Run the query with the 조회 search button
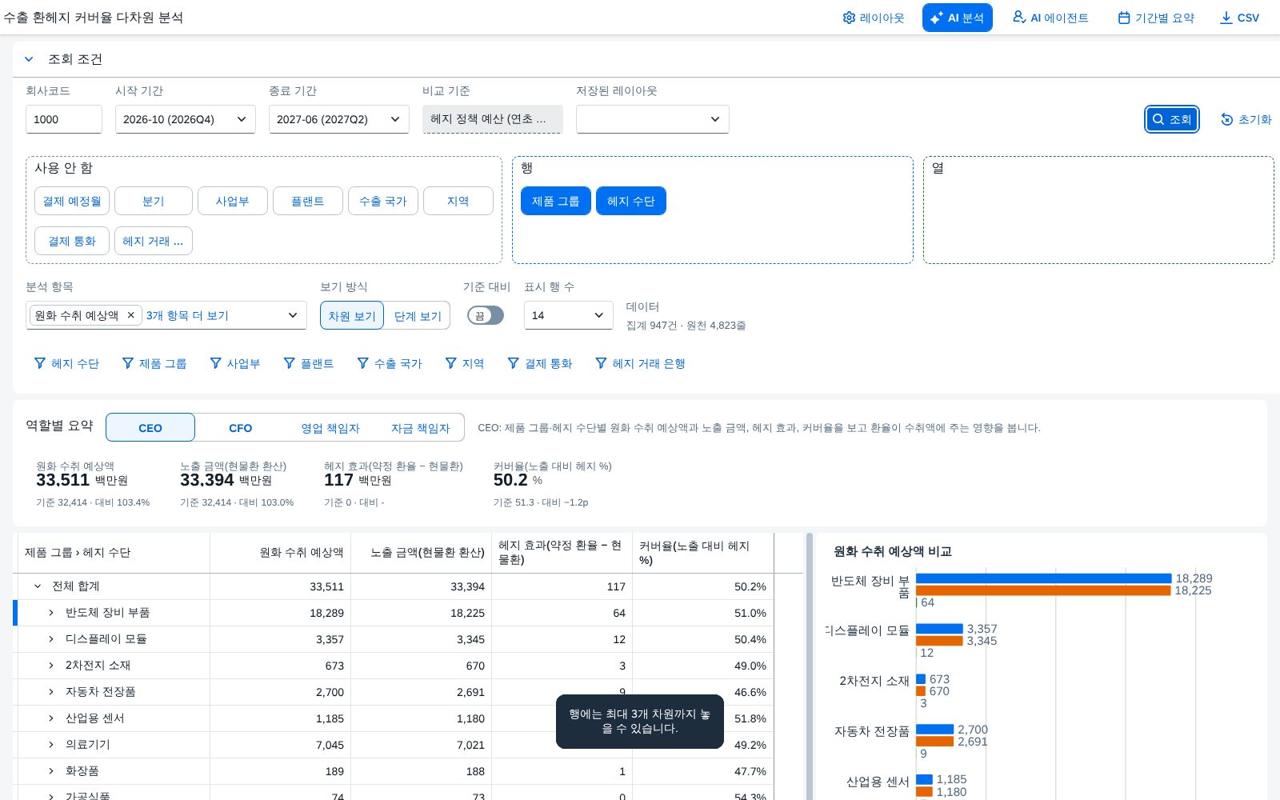 pyautogui.click(x=1172, y=119)
